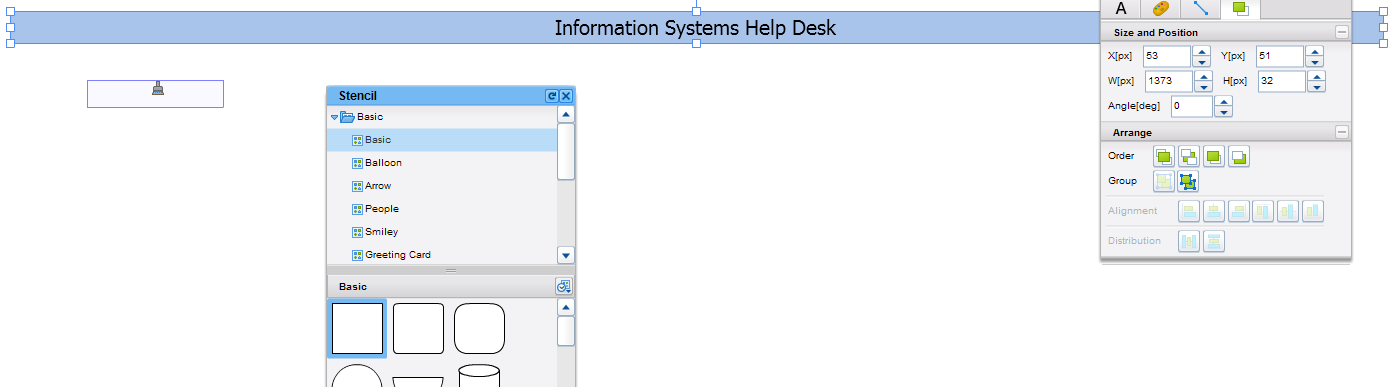Pick the heavily rounded rectangle shape

[479, 329]
